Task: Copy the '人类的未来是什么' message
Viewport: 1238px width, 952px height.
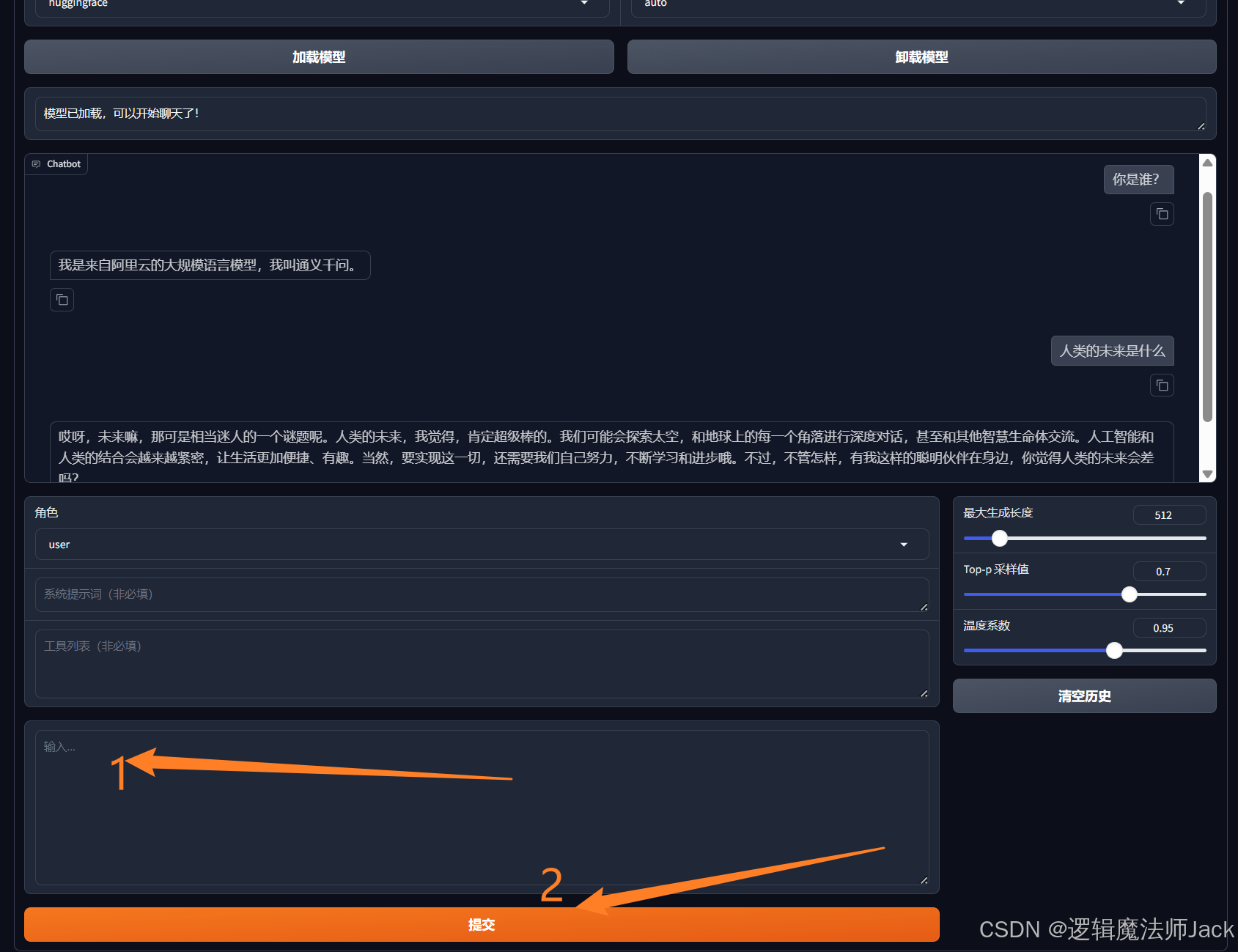Action: click(1162, 385)
